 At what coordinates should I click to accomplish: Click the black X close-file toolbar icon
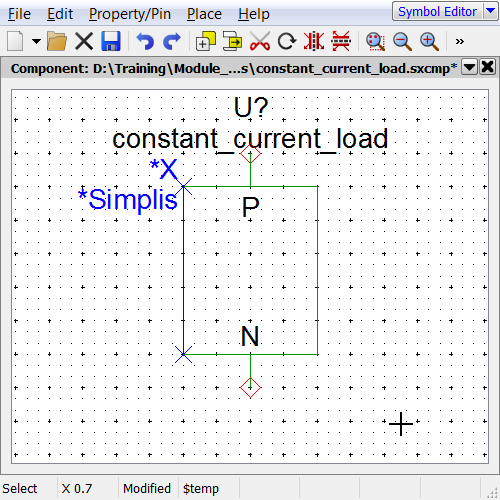point(84,41)
